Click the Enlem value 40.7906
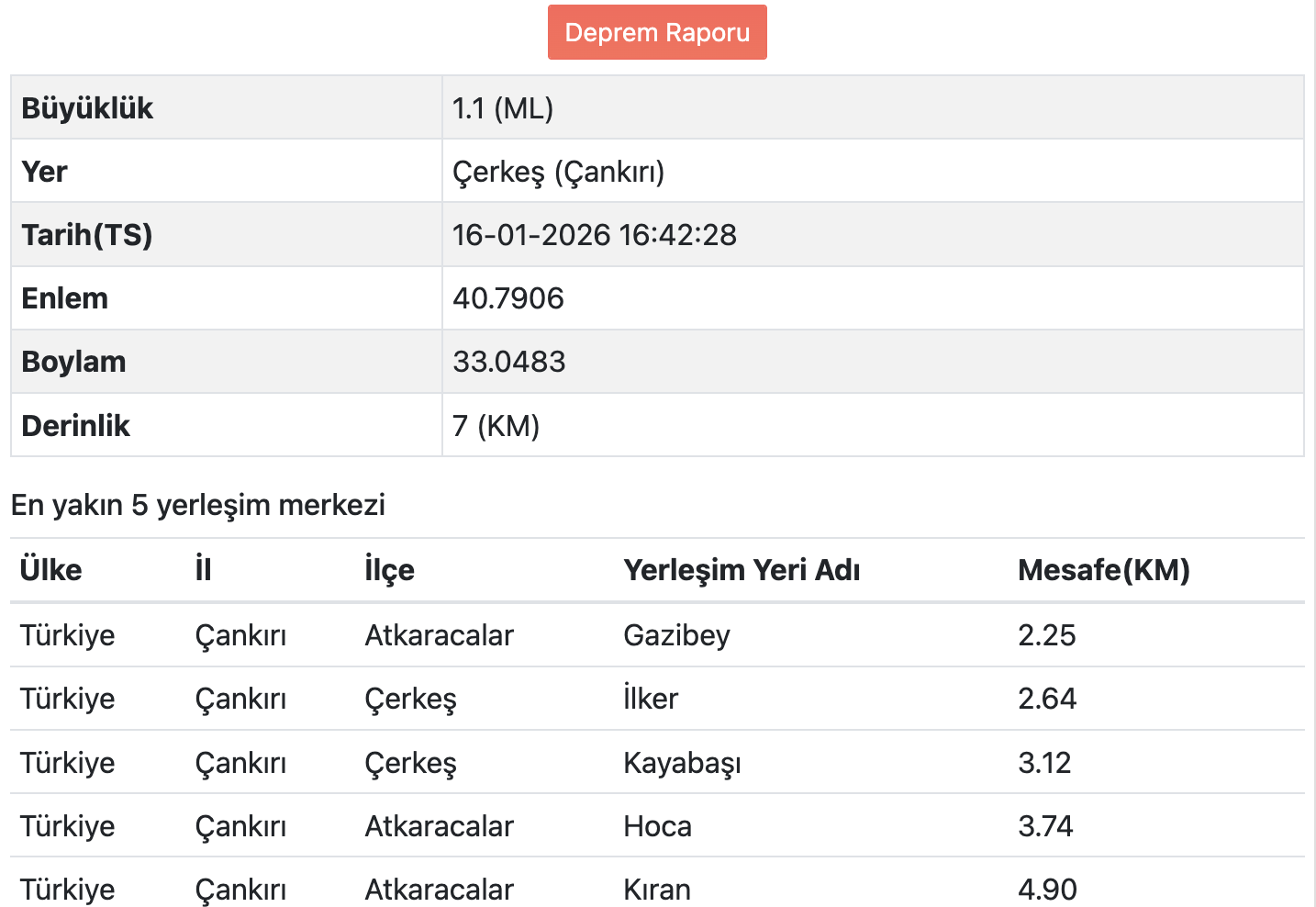1316x907 pixels. pos(508,298)
